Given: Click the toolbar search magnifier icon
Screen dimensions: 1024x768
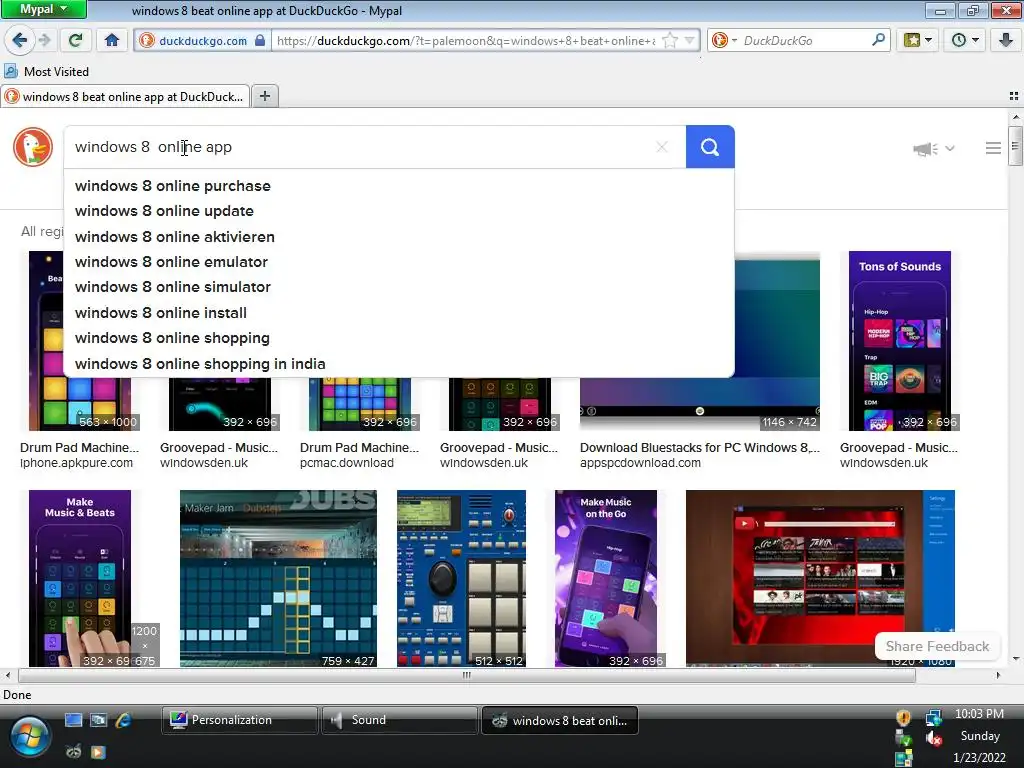Looking at the screenshot, I should (x=879, y=40).
